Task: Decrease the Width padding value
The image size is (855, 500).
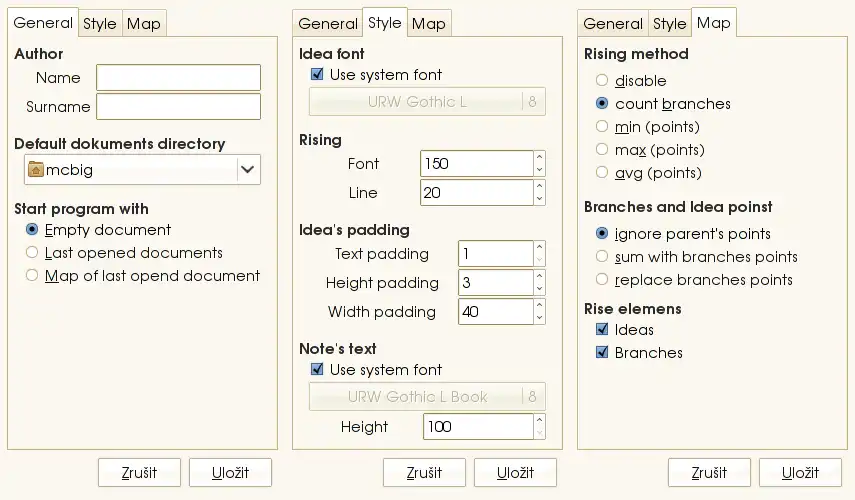Action: click(540, 318)
